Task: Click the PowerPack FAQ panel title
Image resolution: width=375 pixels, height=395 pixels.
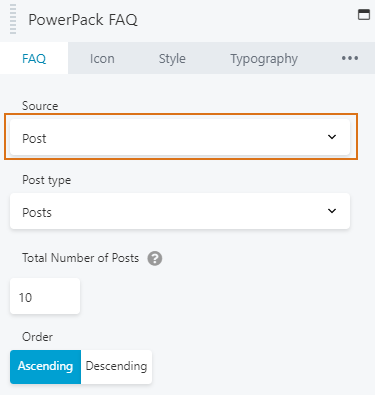Action: tap(83, 20)
